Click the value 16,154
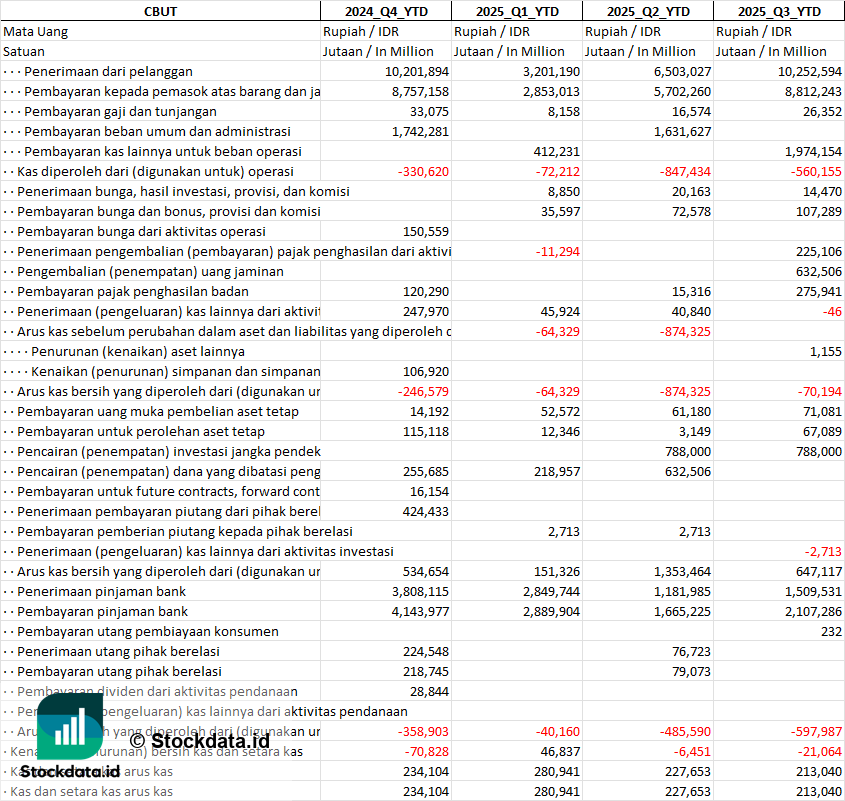This screenshot has height=801, width=845. pyautogui.click(x=429, y=492)
